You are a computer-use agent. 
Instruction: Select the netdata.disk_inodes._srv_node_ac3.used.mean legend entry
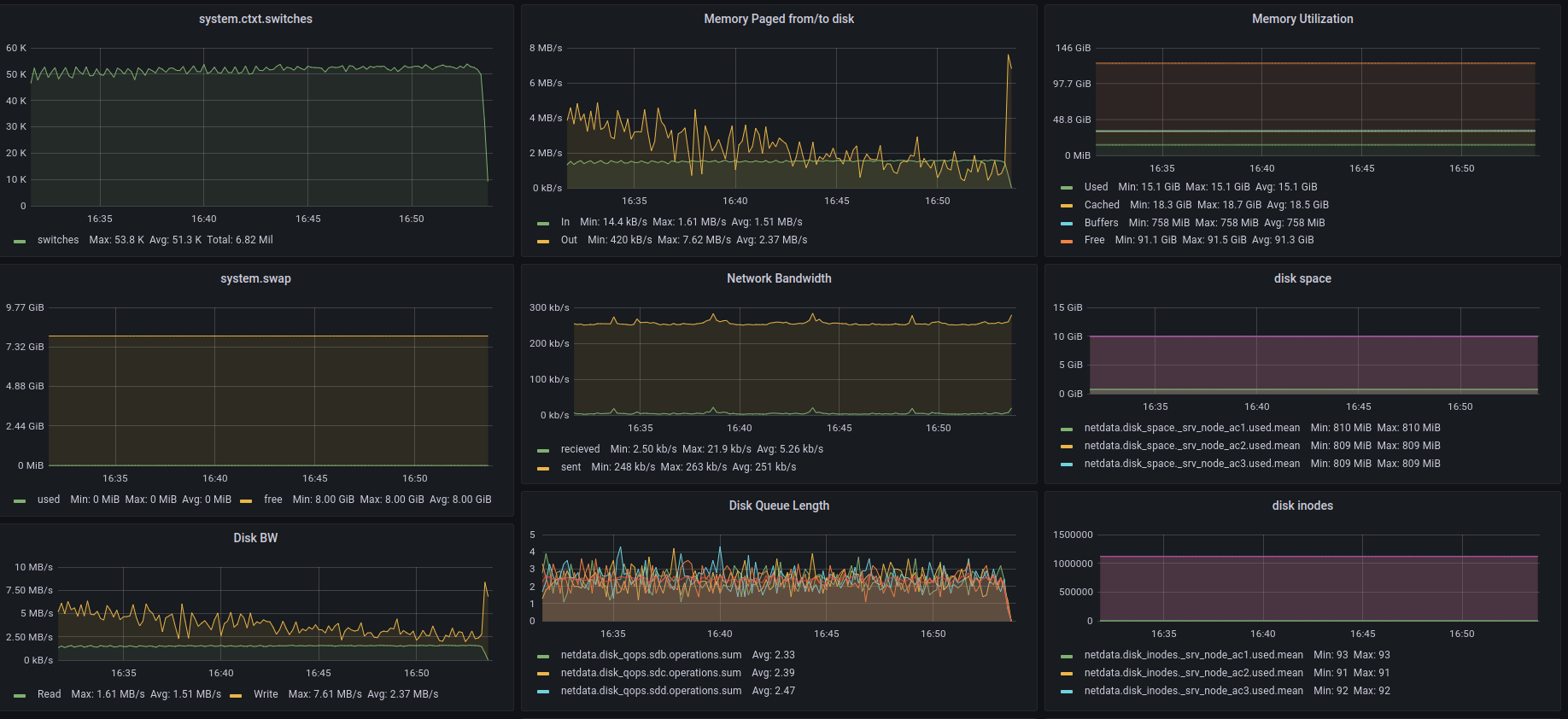1193,691
